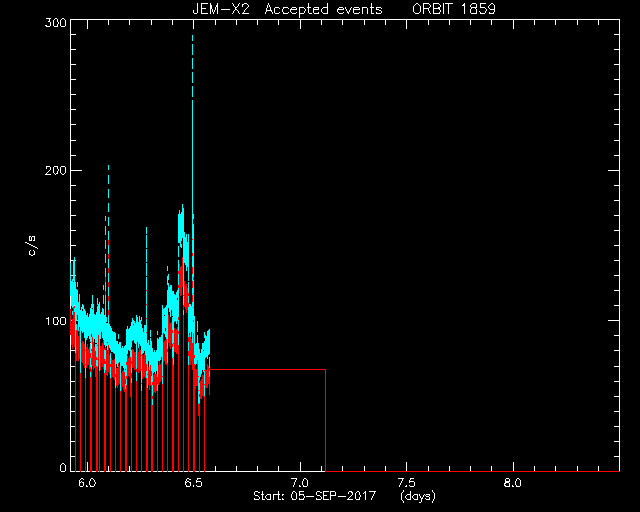640x512 pixels.
Task: Click the y-axis label '200'
Action: point(56,170)
